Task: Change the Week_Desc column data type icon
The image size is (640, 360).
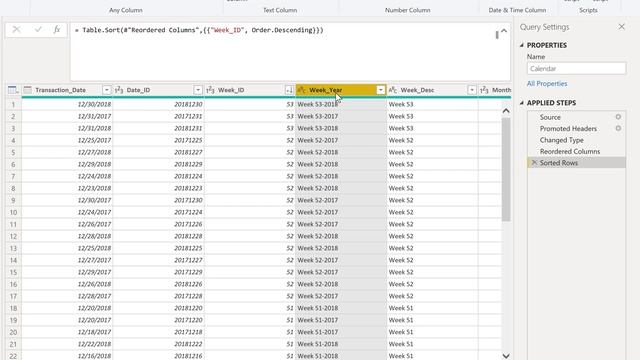Action: tap(393, 90)
